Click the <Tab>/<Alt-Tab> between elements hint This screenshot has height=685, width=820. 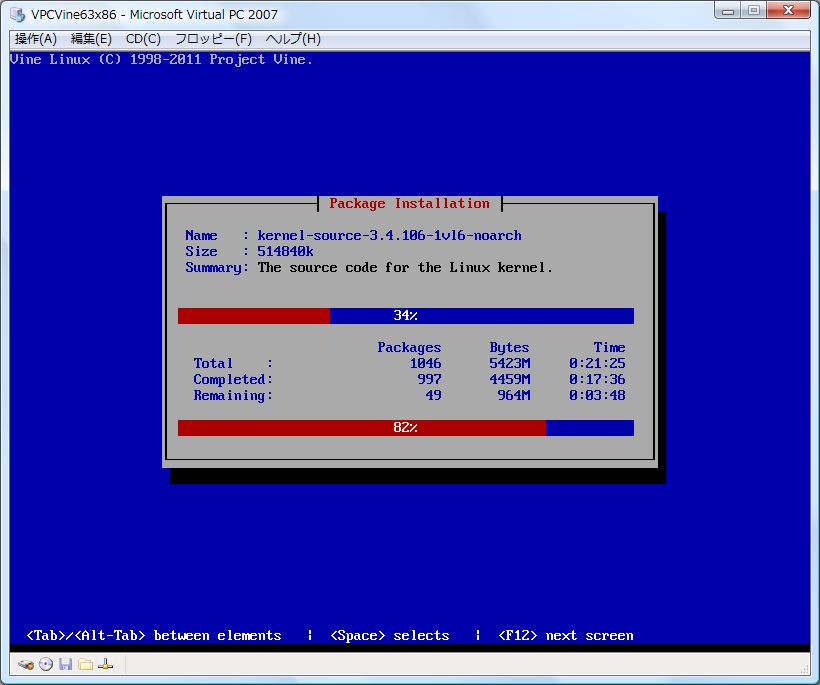(x=154, y=636)
